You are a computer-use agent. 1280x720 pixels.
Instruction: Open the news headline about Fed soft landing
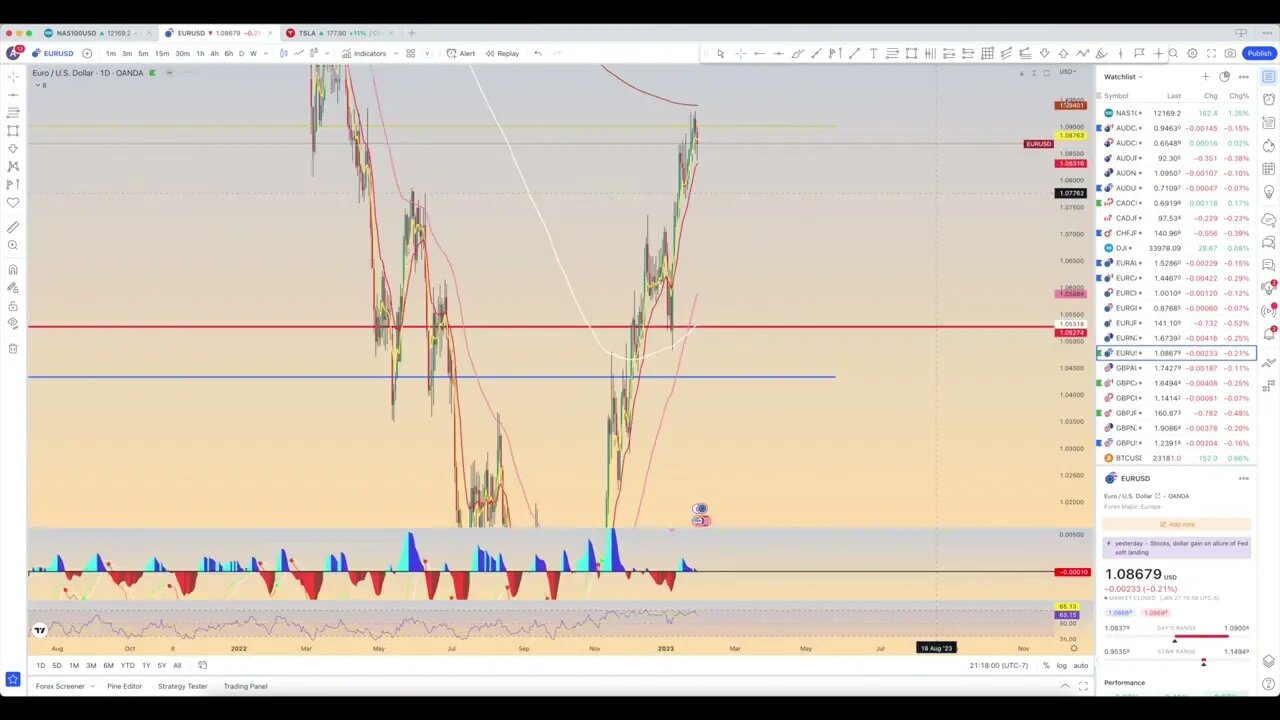pos(1177,547)
